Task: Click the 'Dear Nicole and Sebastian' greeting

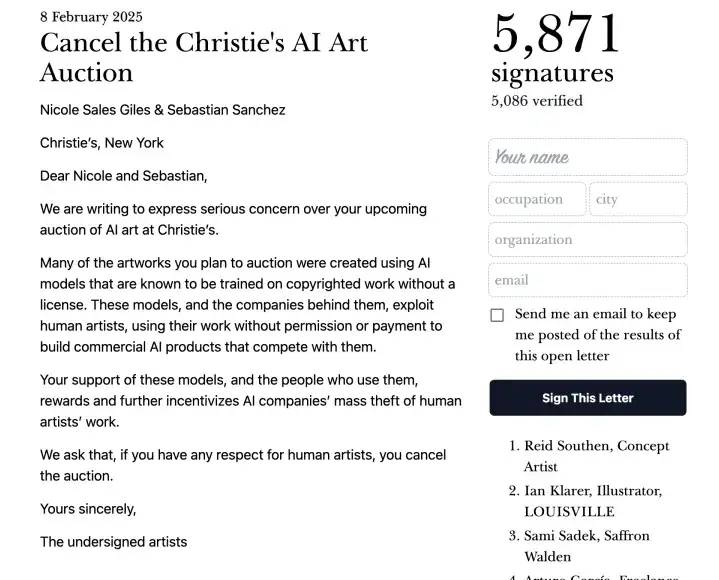Action: pyautogui.click(x=124, y=176)
